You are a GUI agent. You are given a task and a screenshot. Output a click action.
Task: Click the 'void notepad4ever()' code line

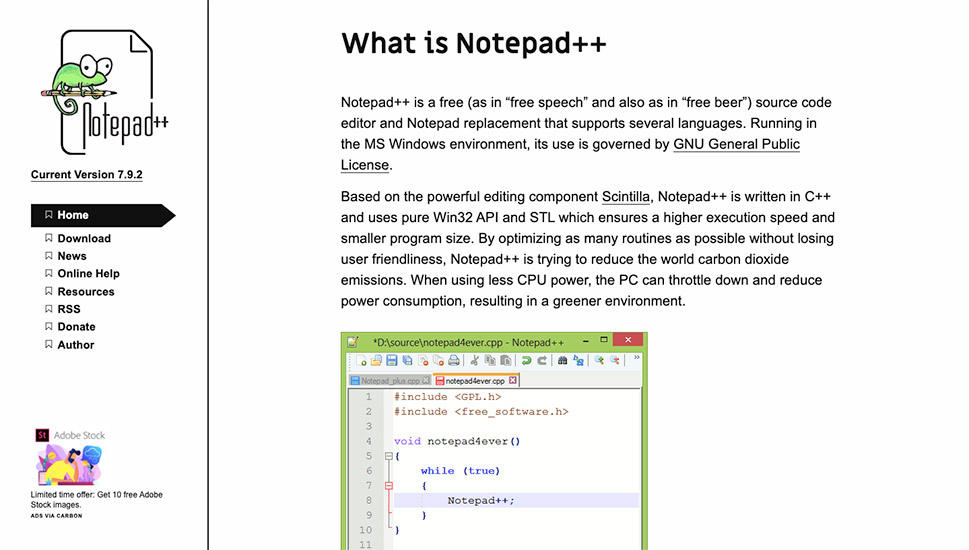(x=457, y=441)
